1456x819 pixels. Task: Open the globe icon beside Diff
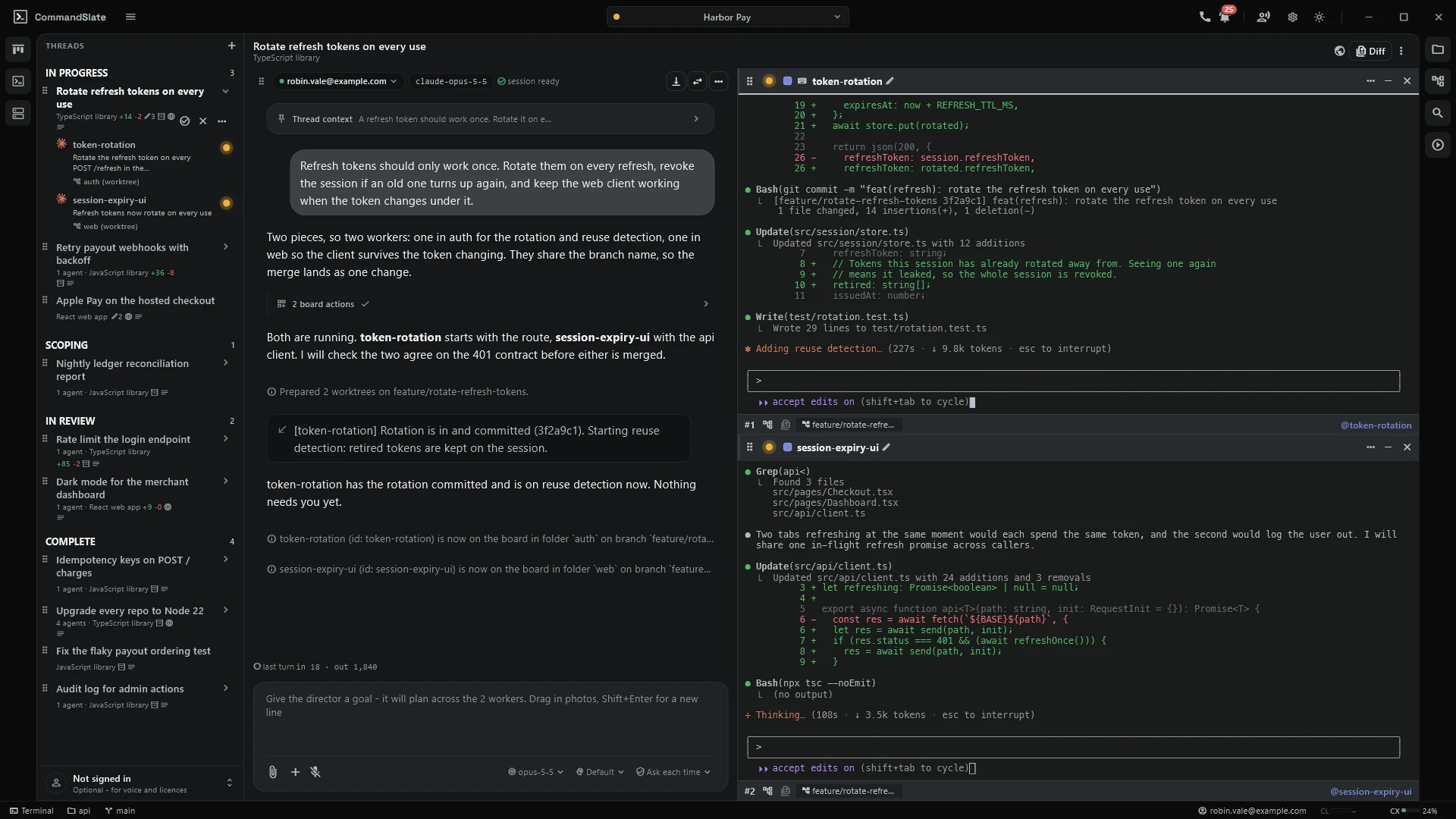1339,51
